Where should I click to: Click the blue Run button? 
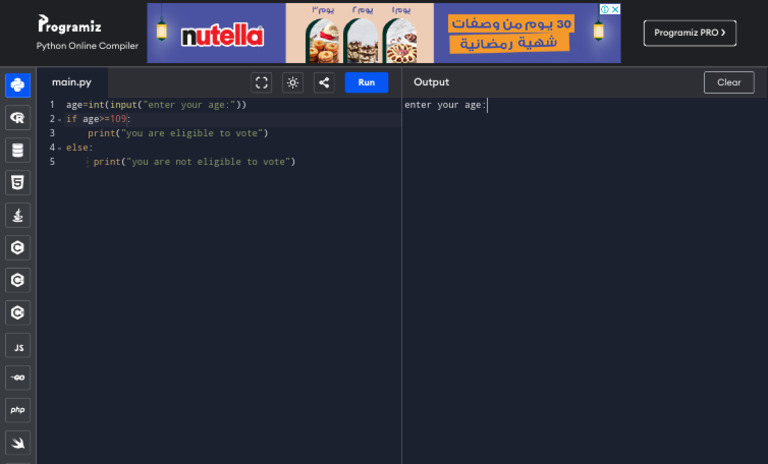click(366, 82)
